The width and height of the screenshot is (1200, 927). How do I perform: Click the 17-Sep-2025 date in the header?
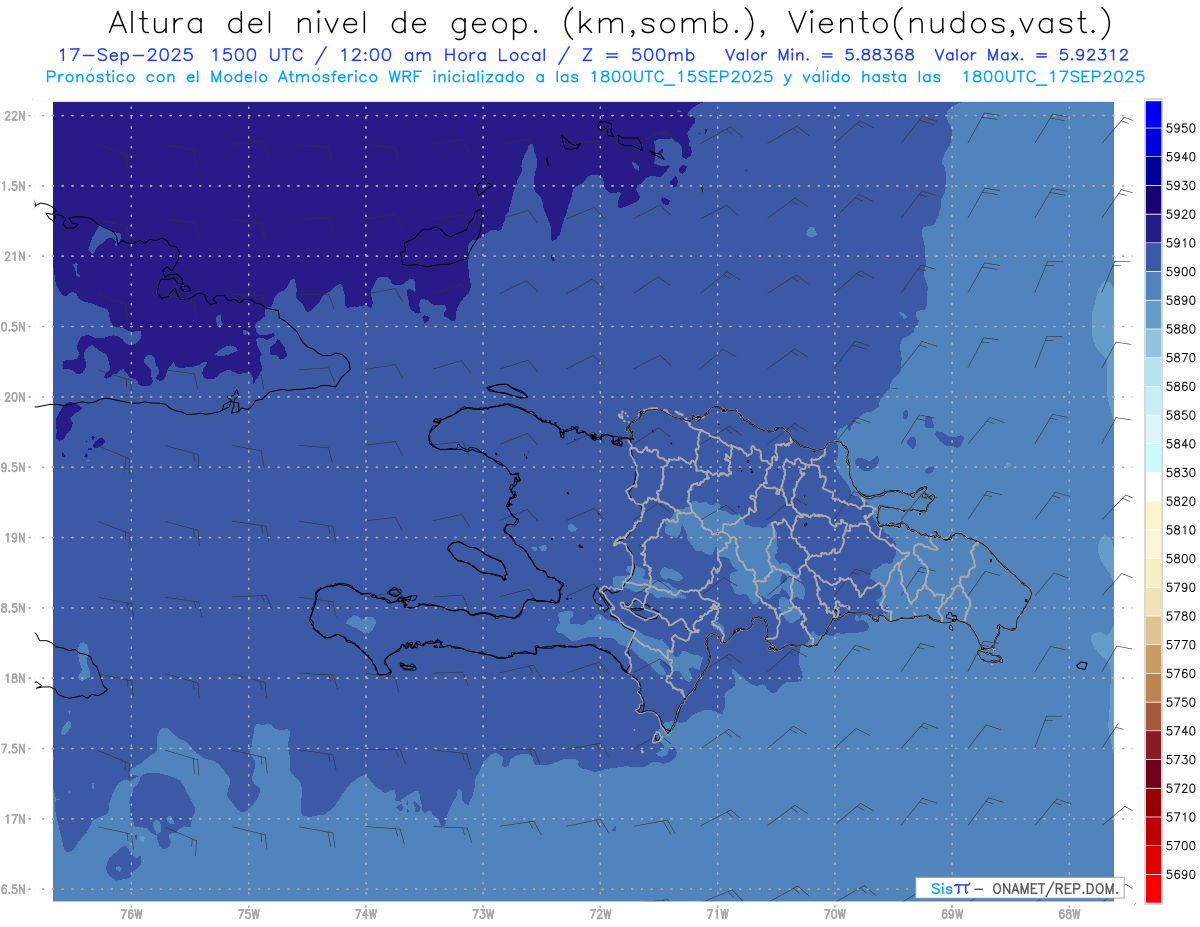[x=112, y=55]
